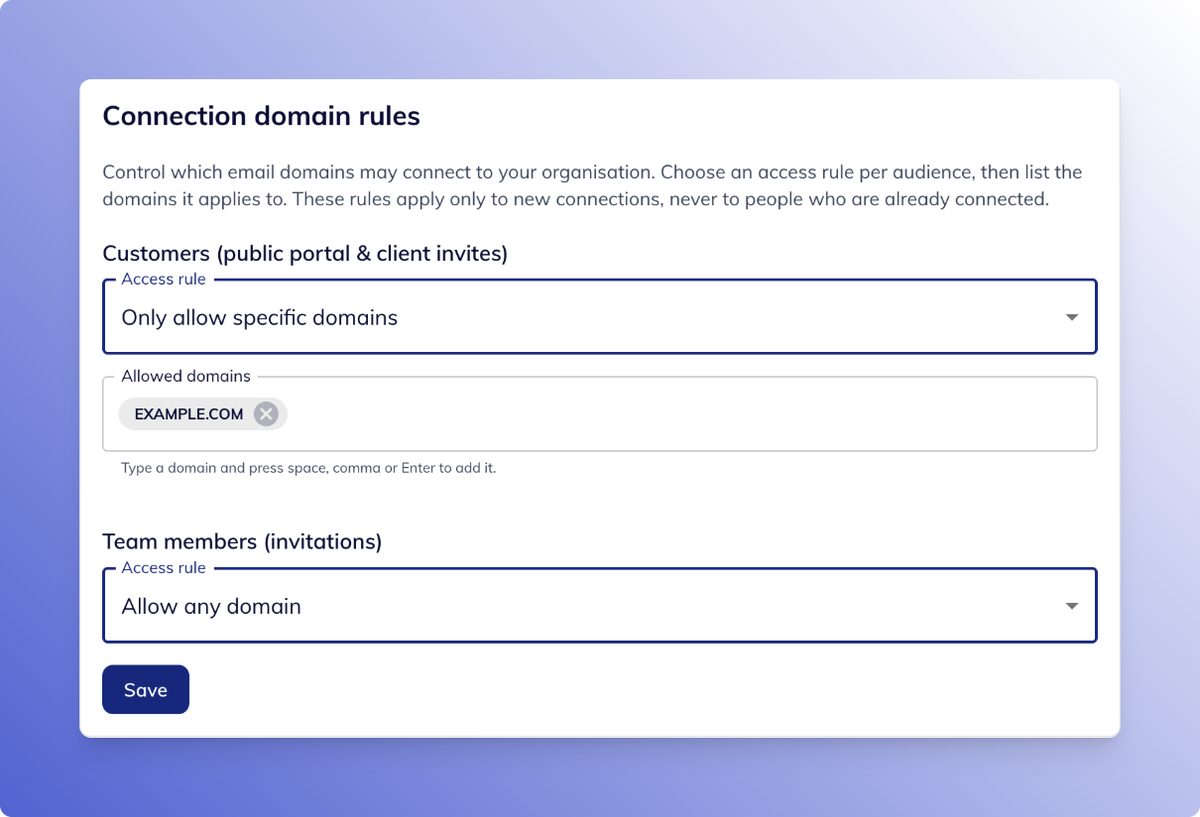This screenshot has height=817, width=1200.
Task: Click the "Connection domain rules" heading
Action: [x=261, y=116]
